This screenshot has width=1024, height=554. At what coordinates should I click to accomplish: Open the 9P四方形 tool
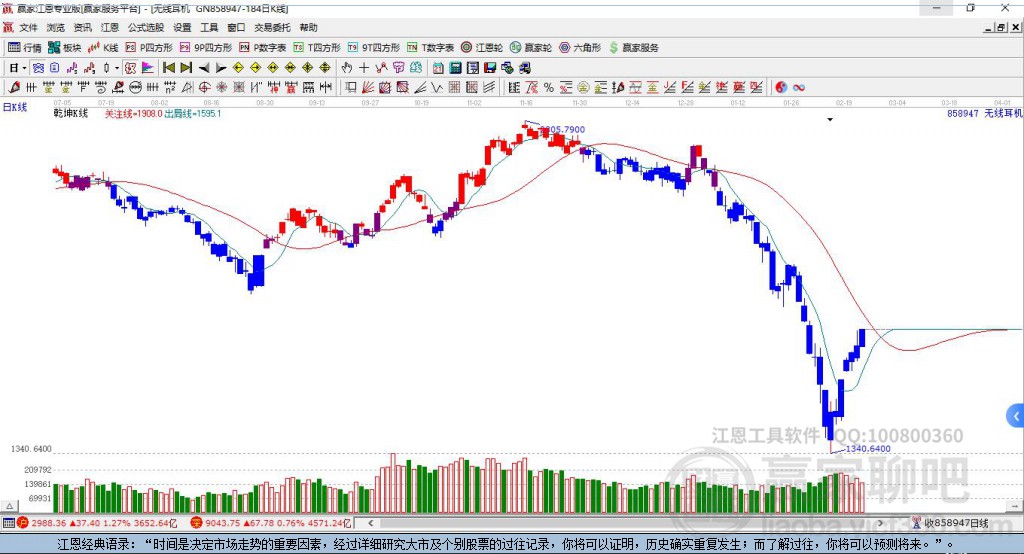pos(206,48)
